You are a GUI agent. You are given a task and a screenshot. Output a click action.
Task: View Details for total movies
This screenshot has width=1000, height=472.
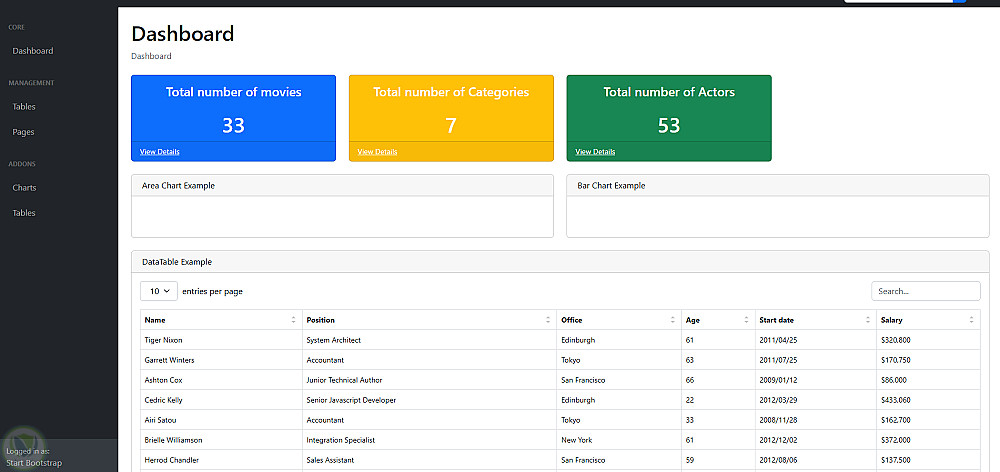pyautogui.click(x=160, y=152)
